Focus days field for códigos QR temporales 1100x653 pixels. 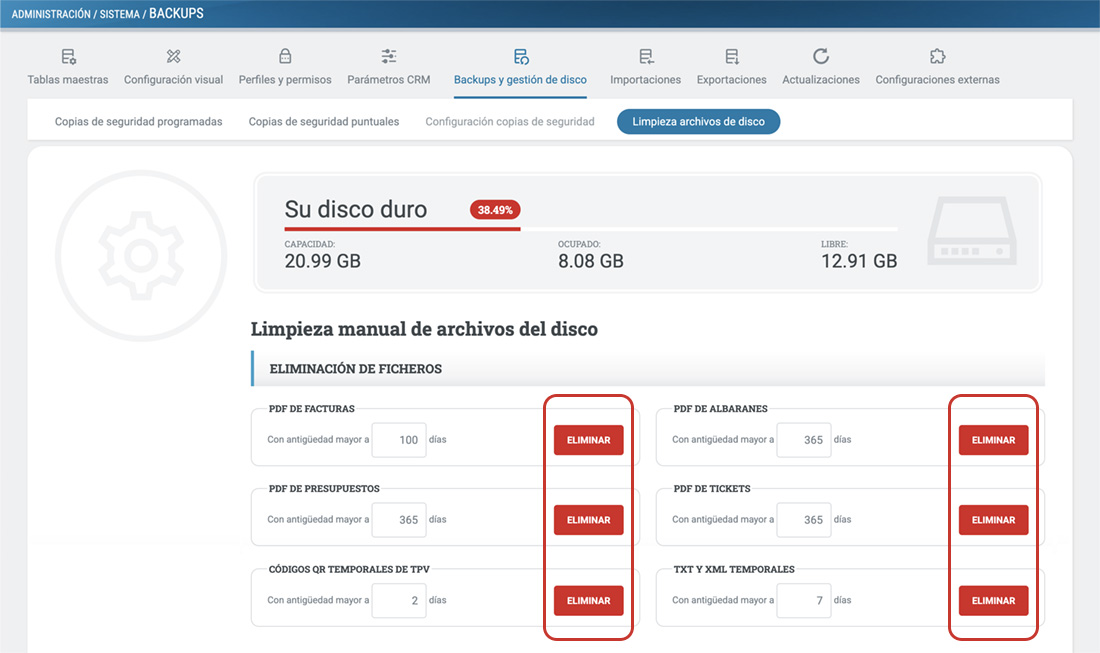tap(399, 600)
